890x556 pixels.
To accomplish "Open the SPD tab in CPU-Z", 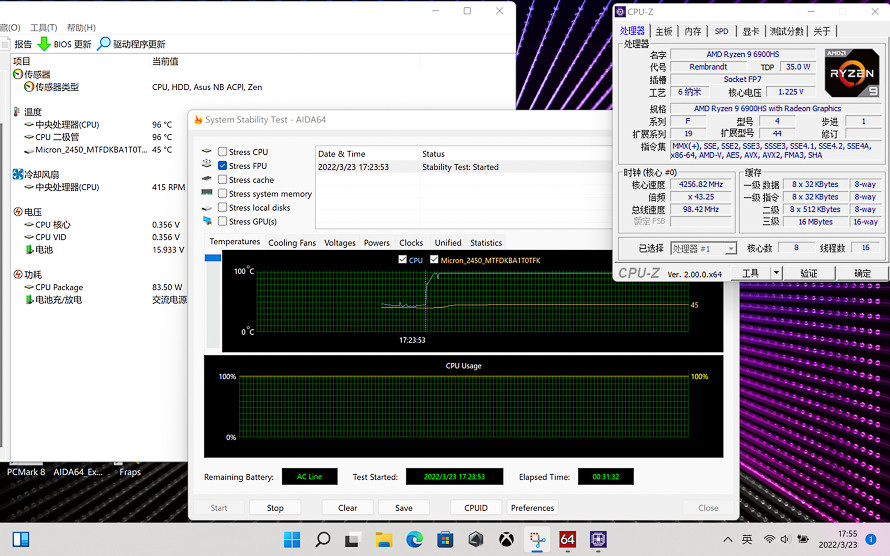I will click(x=721, y=31).
